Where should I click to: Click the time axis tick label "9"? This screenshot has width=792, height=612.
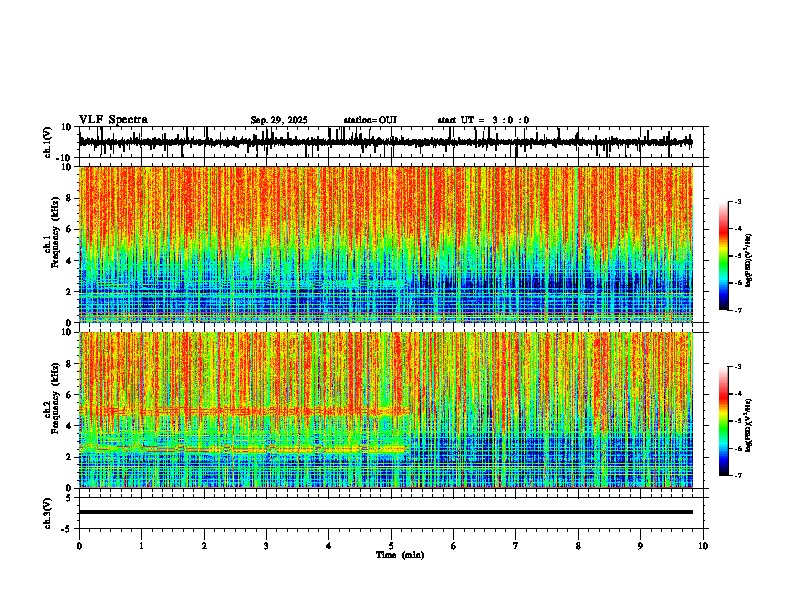[640, 546]
